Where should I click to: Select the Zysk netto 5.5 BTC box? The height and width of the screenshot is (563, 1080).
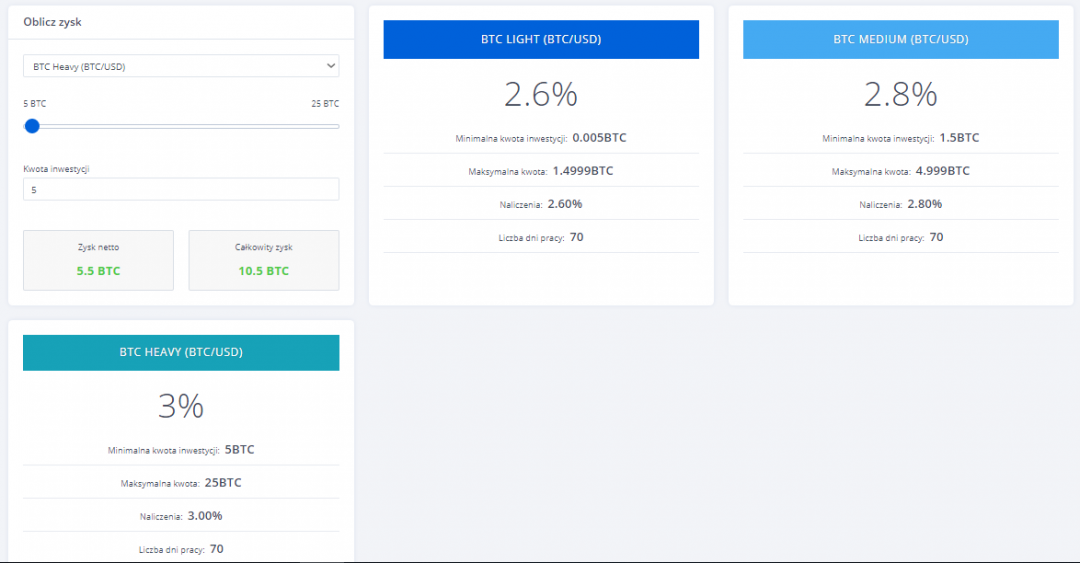click(98, 260)
